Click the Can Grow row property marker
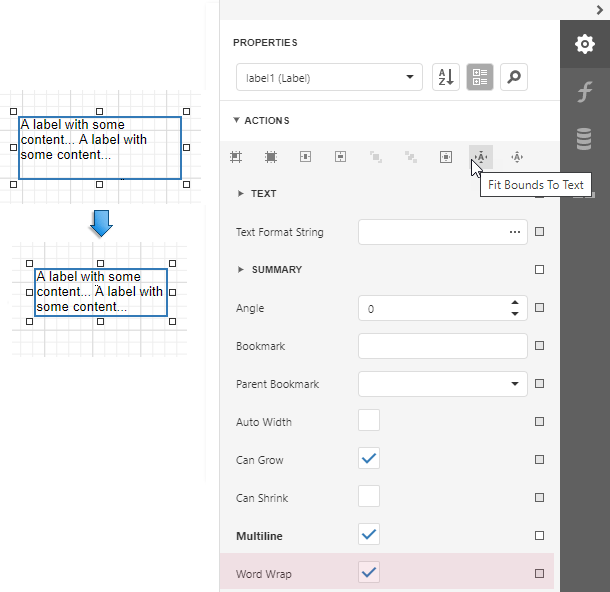This screenshot has height=592, width=610. (539, 460)
